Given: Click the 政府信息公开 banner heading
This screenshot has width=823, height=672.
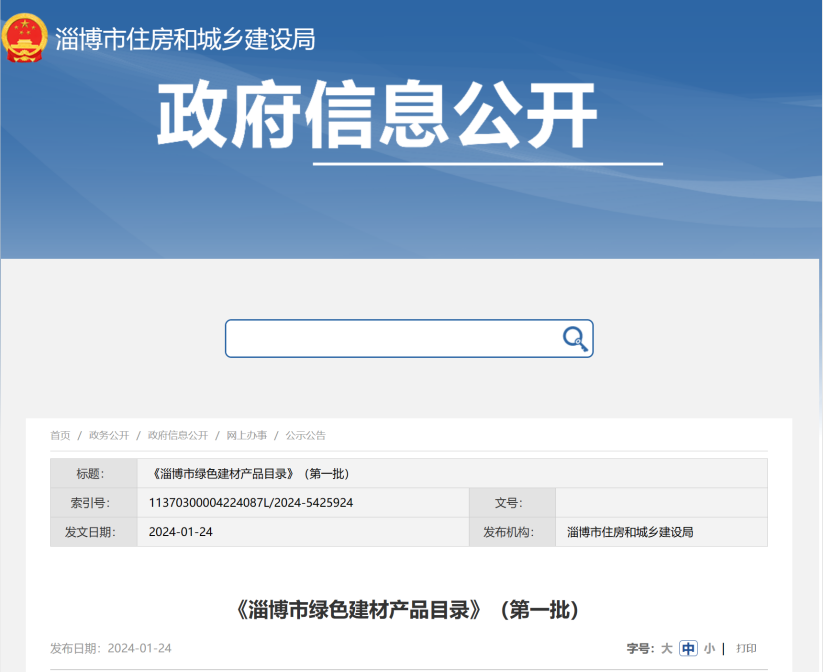Looking at the screenshot, I should point(377,114).
